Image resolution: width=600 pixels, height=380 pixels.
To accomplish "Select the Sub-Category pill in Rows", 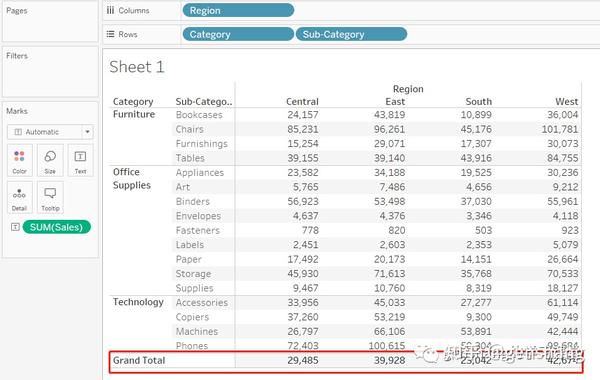I will click(x=351, y=34).
